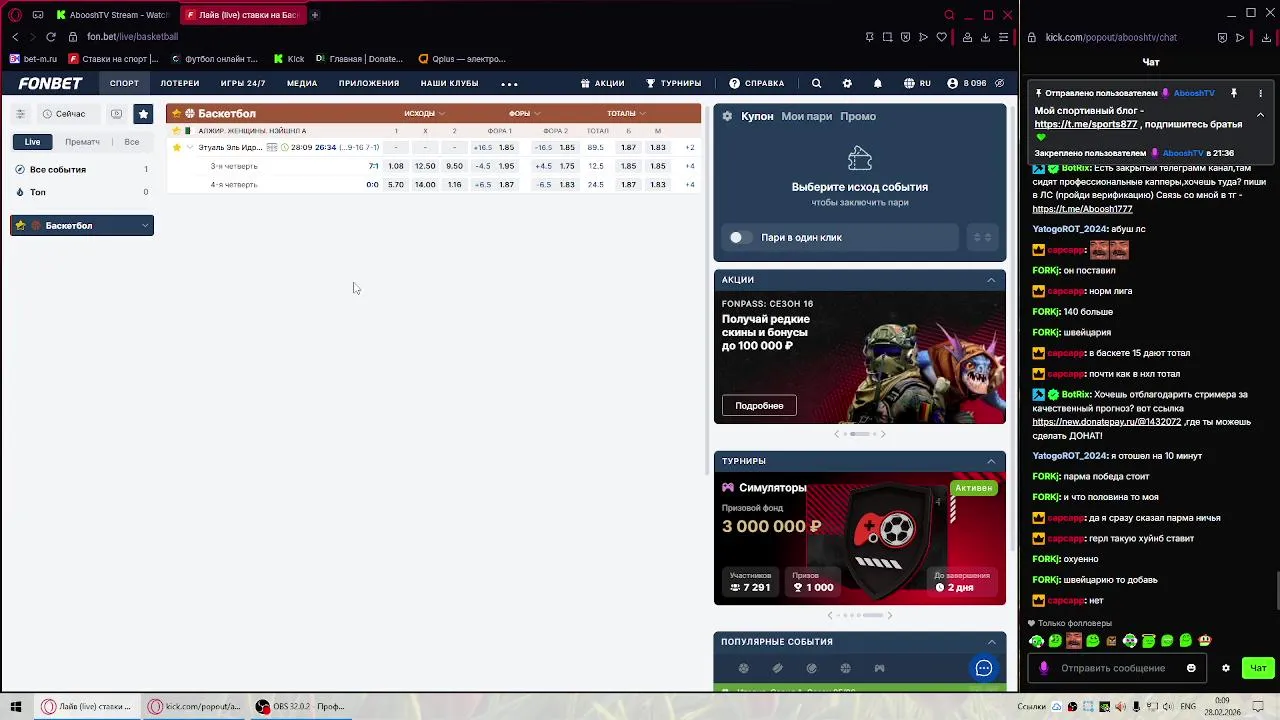Open the donatepay link in chat
The height and width of the screenshot is (720, 1280).
coord(1106,422)
